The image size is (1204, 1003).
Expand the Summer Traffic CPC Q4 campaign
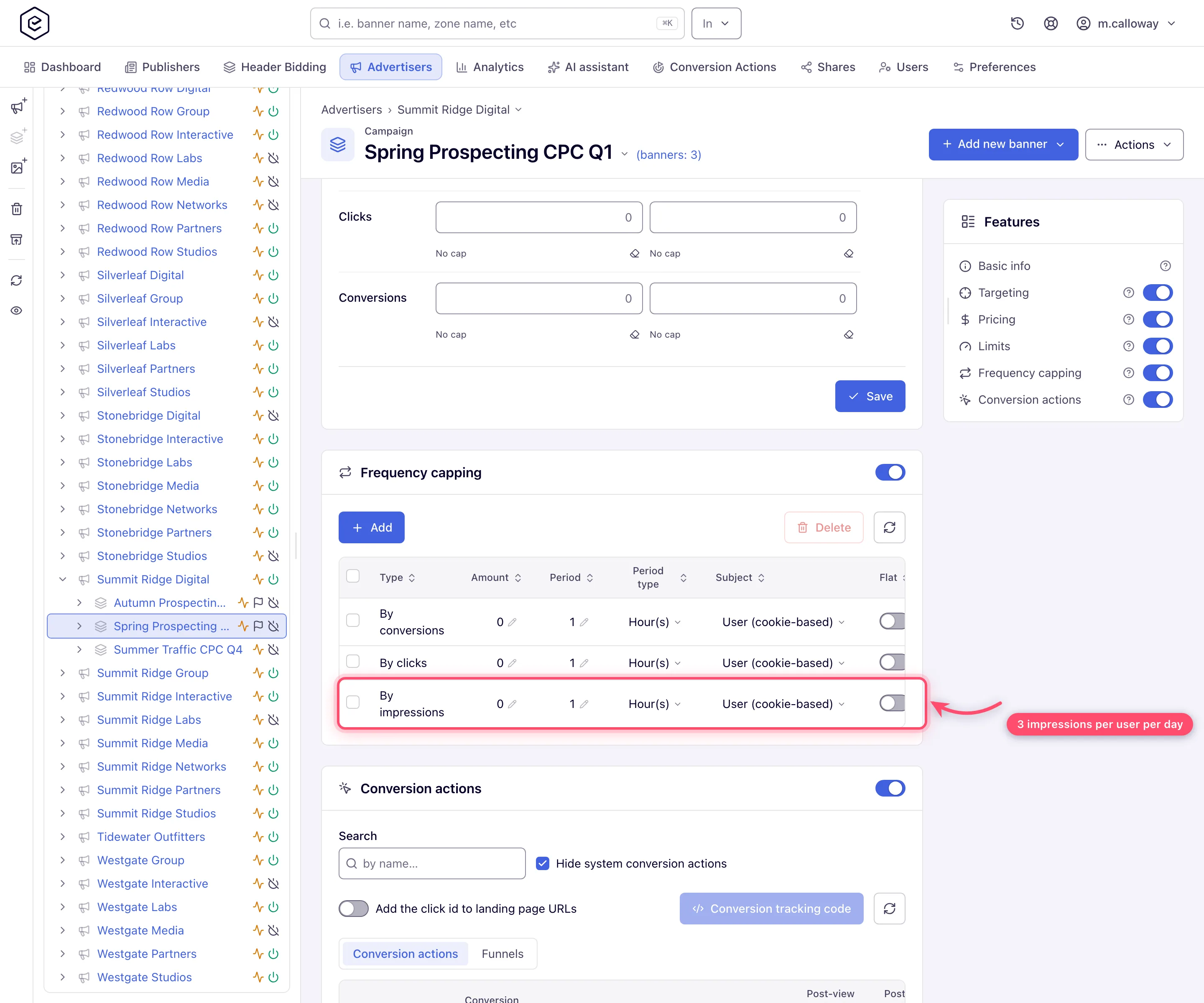tap(79, 649)
